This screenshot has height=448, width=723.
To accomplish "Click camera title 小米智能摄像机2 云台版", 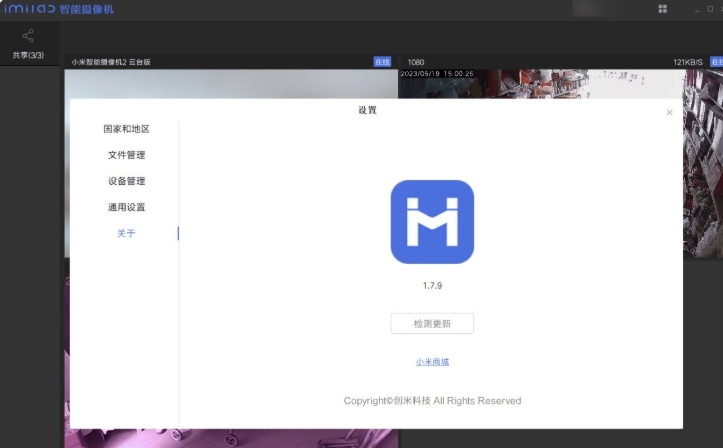I will [x=111, y=62].
